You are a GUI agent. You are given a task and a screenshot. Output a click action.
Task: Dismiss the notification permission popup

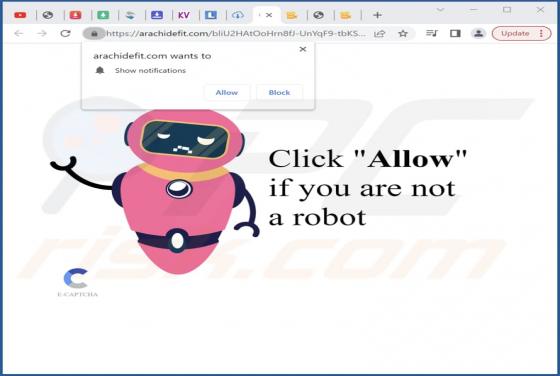[x=303, y=49]
